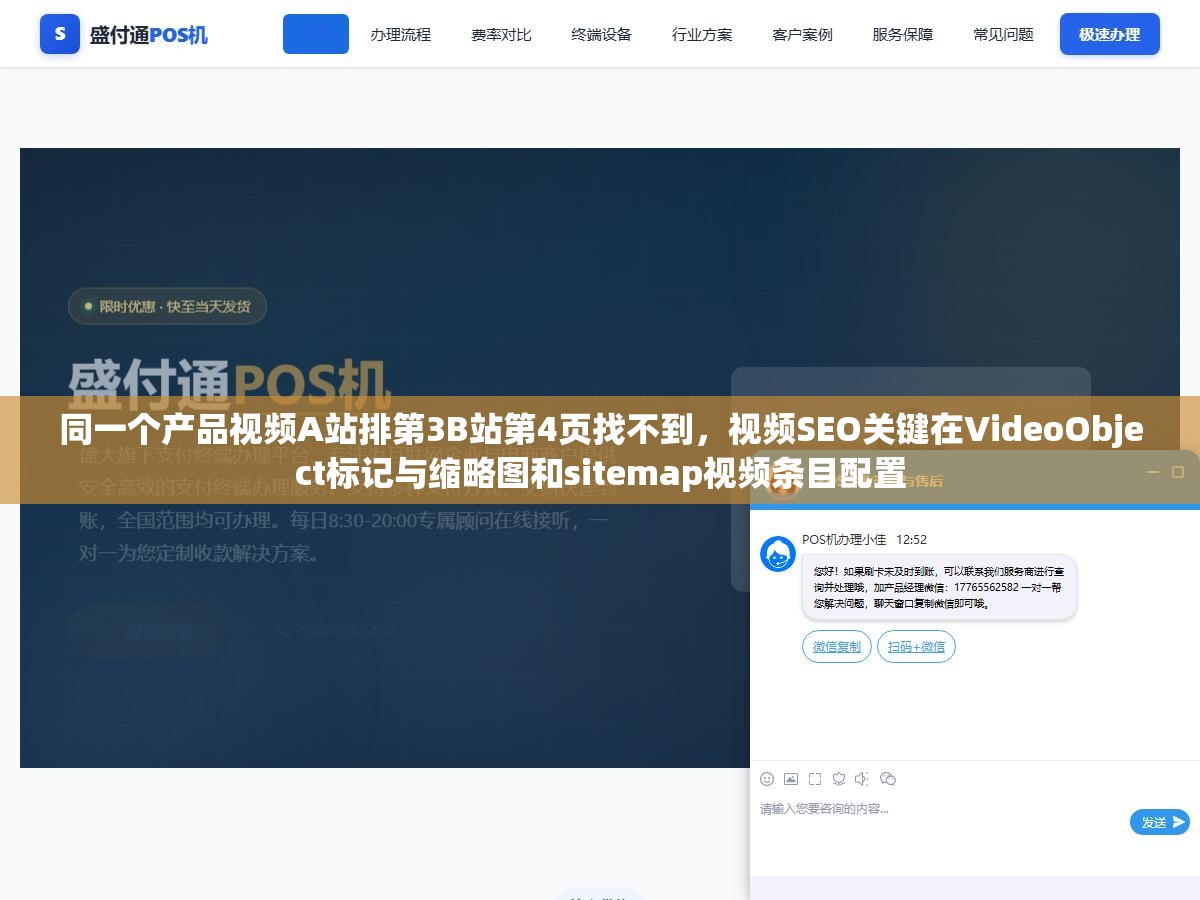Screen dimensions: 1200x900
Task: Minimize the chat widget
Action: [x=1151, y=472]
